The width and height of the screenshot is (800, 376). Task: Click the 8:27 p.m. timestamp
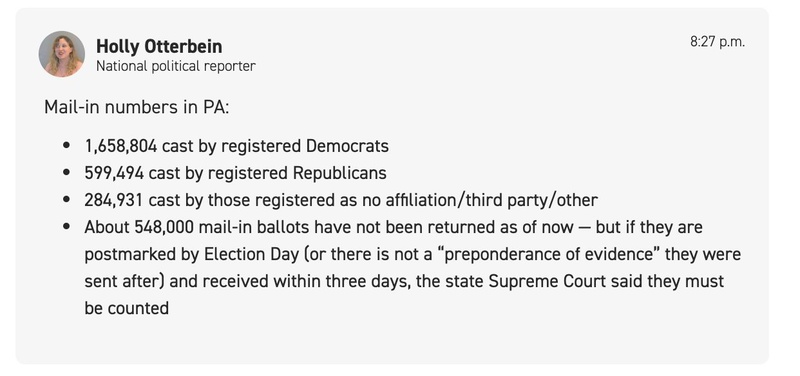tap(717, 42)
